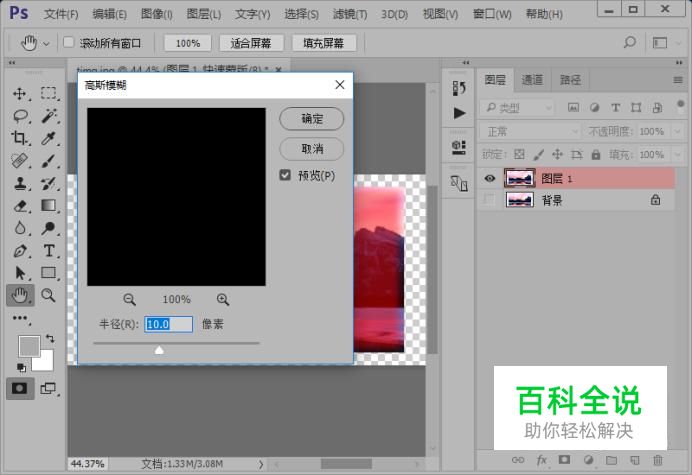Click the 取消 button in dialog
The image size is (692, 475).
pyautogui.click(x=312, y=148)
